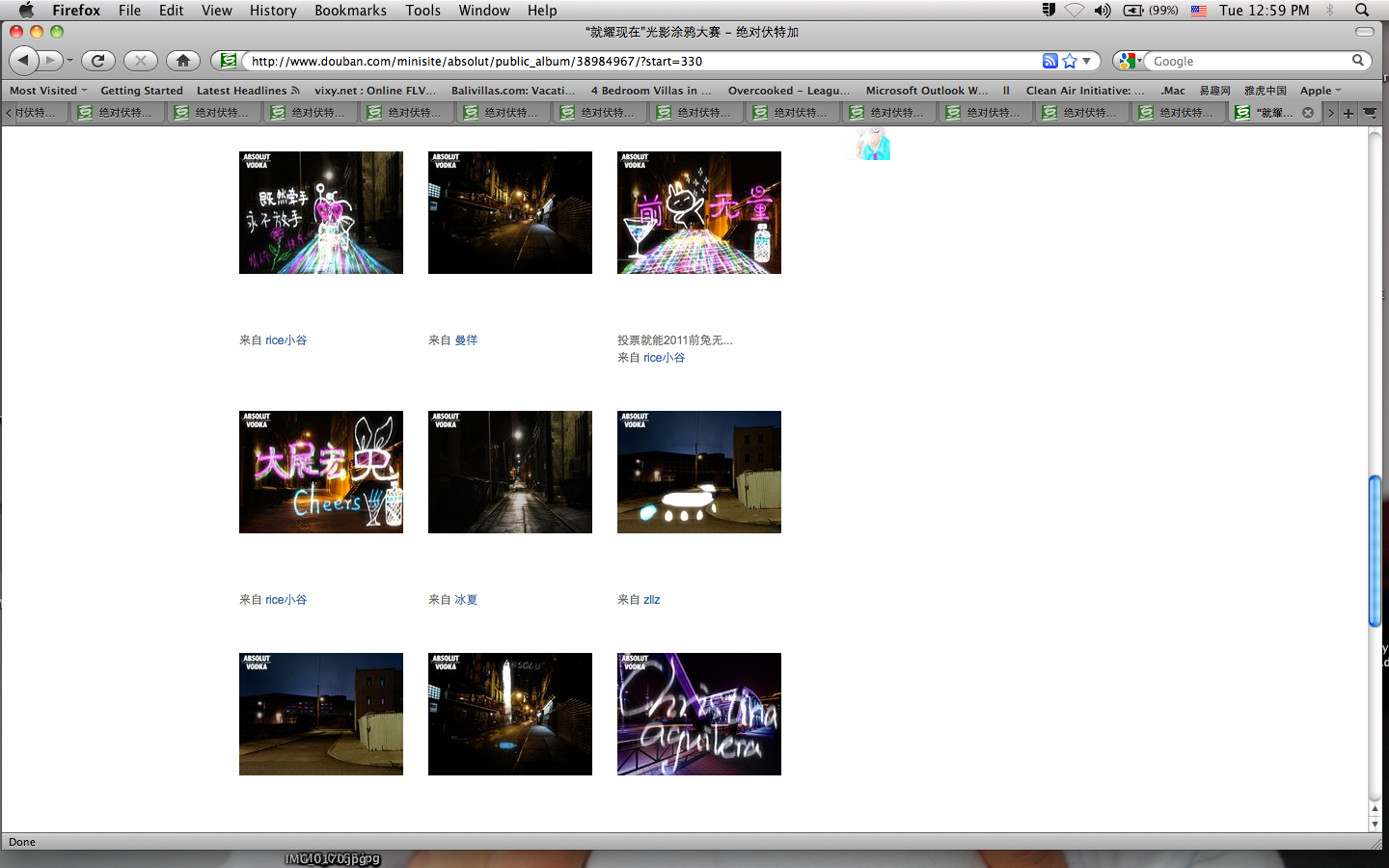The image size is (1389, 868).
Task: Open the 雅虎中国 bookmark
Action: pos(1265,91)
